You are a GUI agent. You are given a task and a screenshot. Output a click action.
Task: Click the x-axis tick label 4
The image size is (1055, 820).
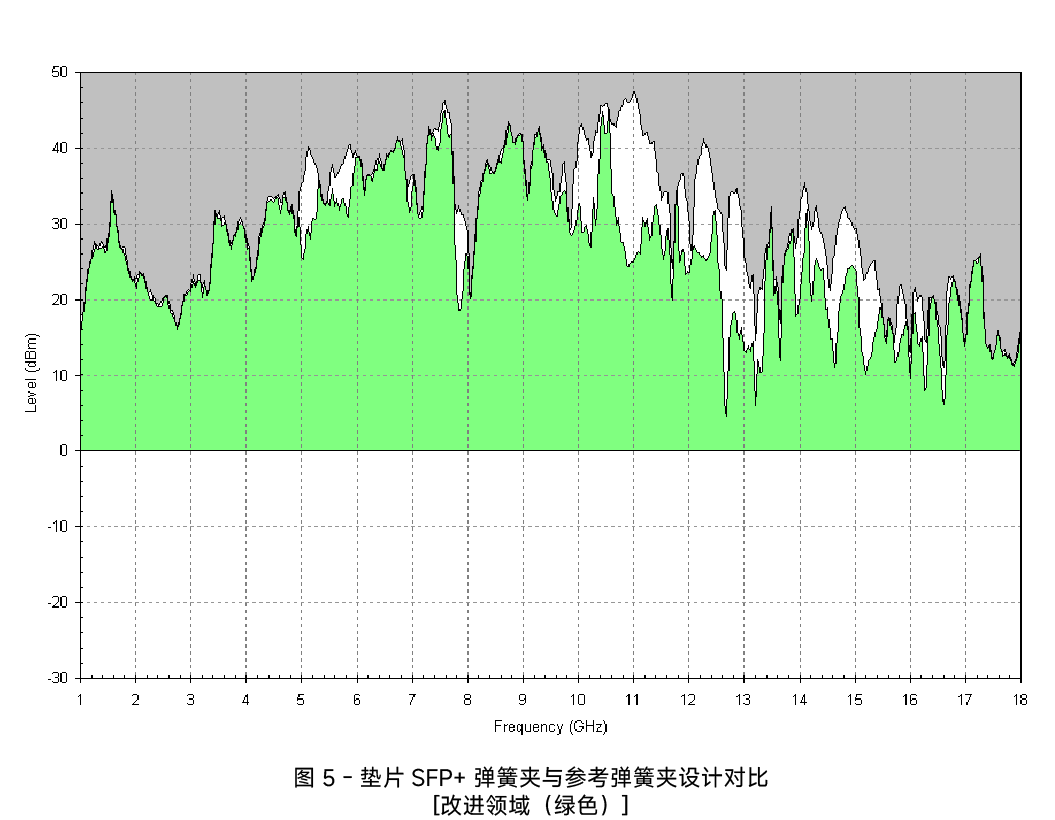tap(246, 700)
